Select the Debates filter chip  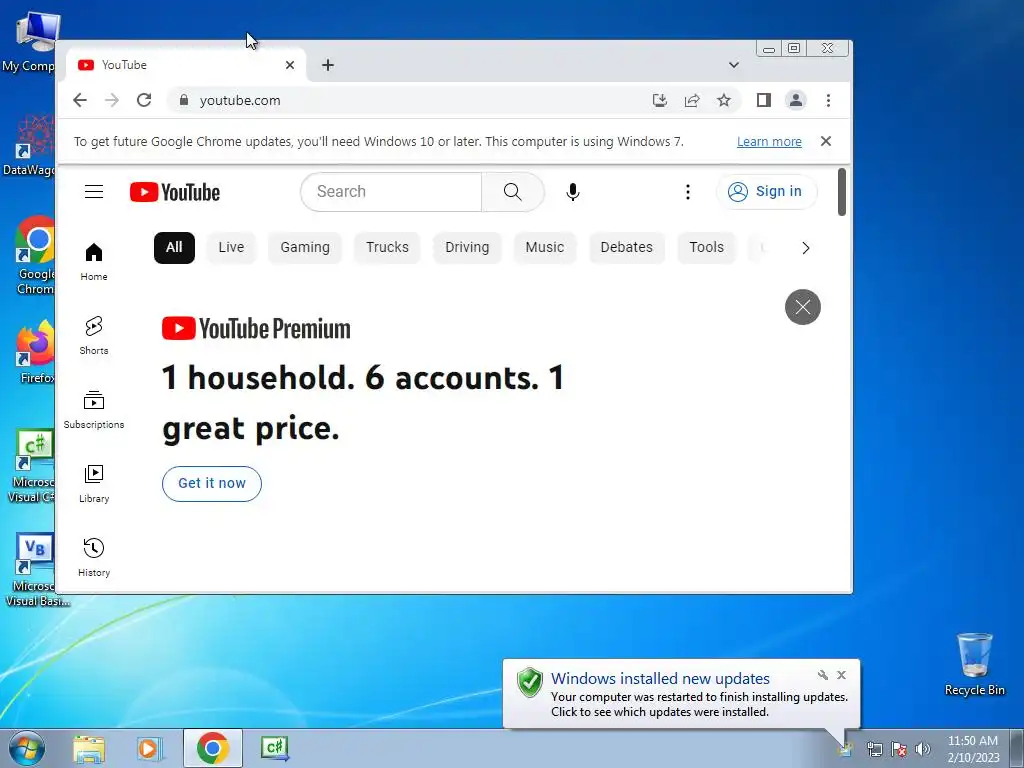tap(626, 248)
